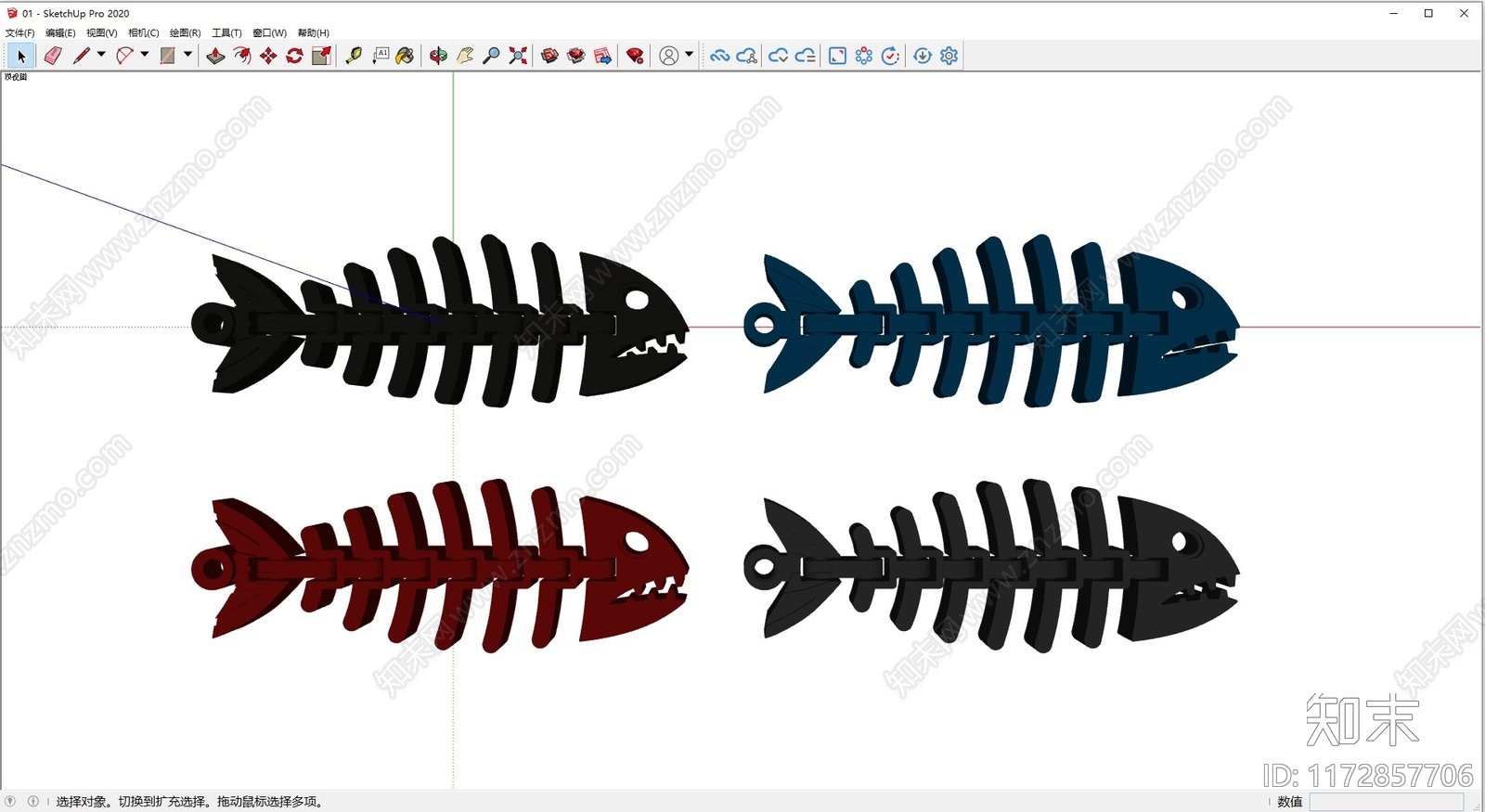Open the 3D Warehouse icon
Image resolution: width=1485 pixels, height=812 pixels.
tap(549, 56)
